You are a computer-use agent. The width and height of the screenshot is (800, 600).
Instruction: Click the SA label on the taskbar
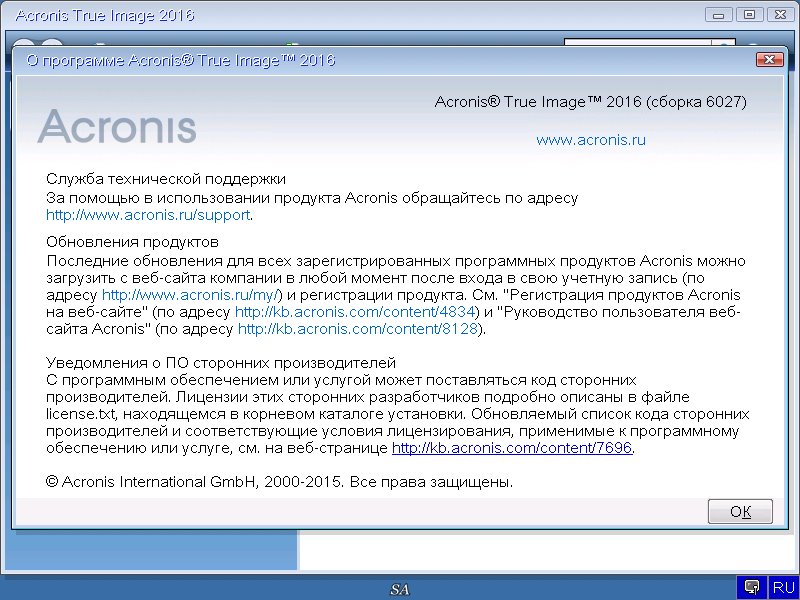coord(400,590)
